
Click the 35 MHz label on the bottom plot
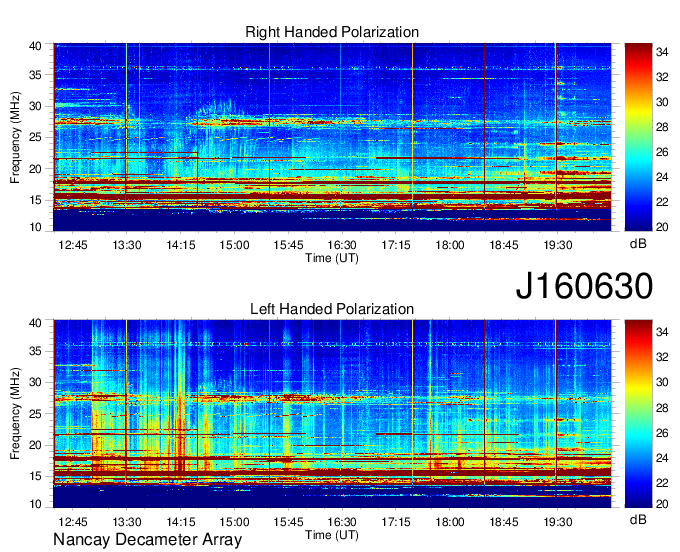point(36,351)
